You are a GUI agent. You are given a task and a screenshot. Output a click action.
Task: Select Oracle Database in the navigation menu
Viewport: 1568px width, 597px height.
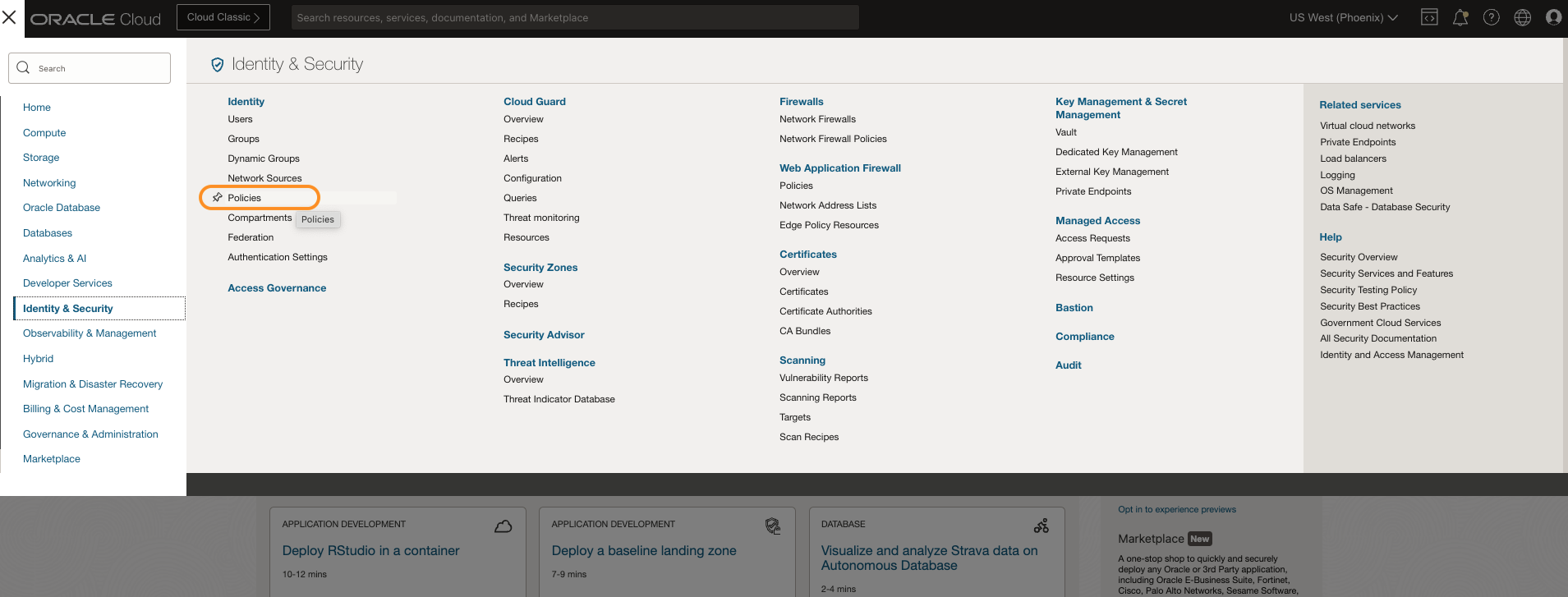[62, 208]
